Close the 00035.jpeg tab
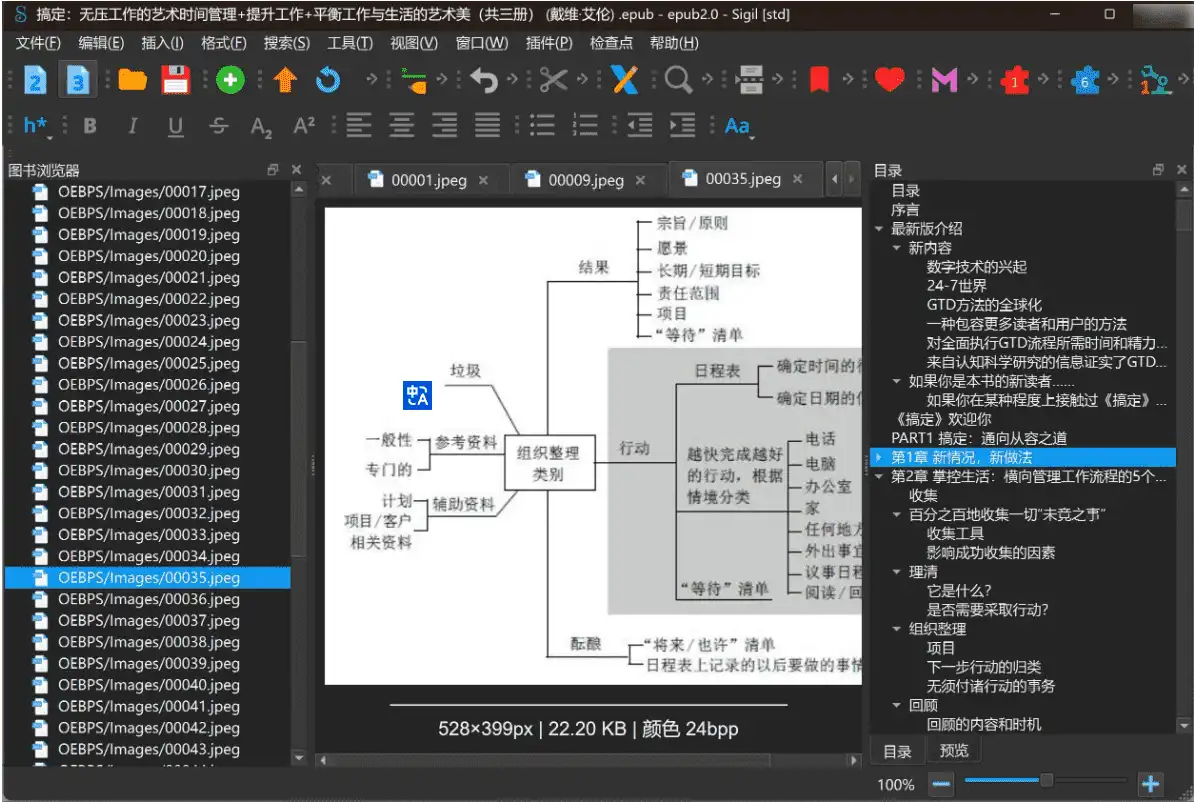Screen dimensions: 1194x802 coord(797,179)
